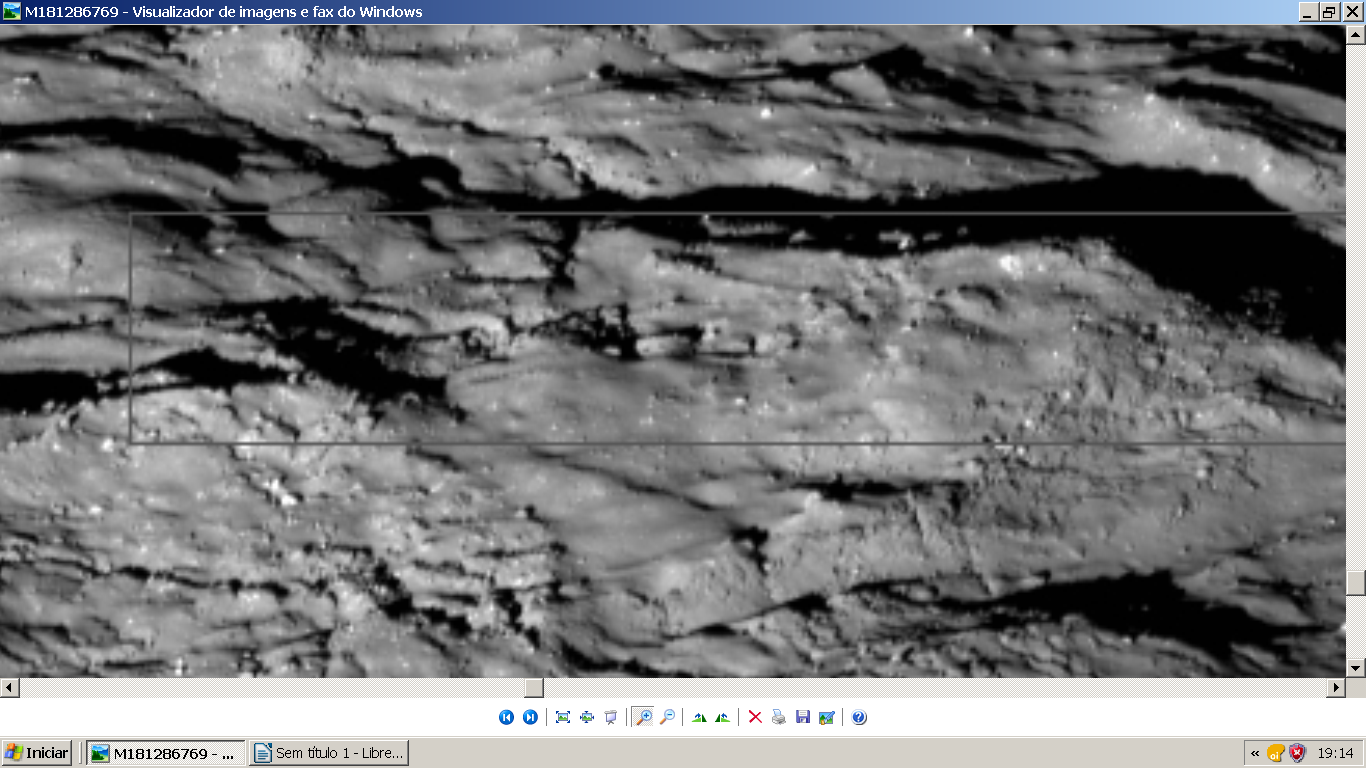
Task: Click the Best Fit icon
Action: coord(563,717)
